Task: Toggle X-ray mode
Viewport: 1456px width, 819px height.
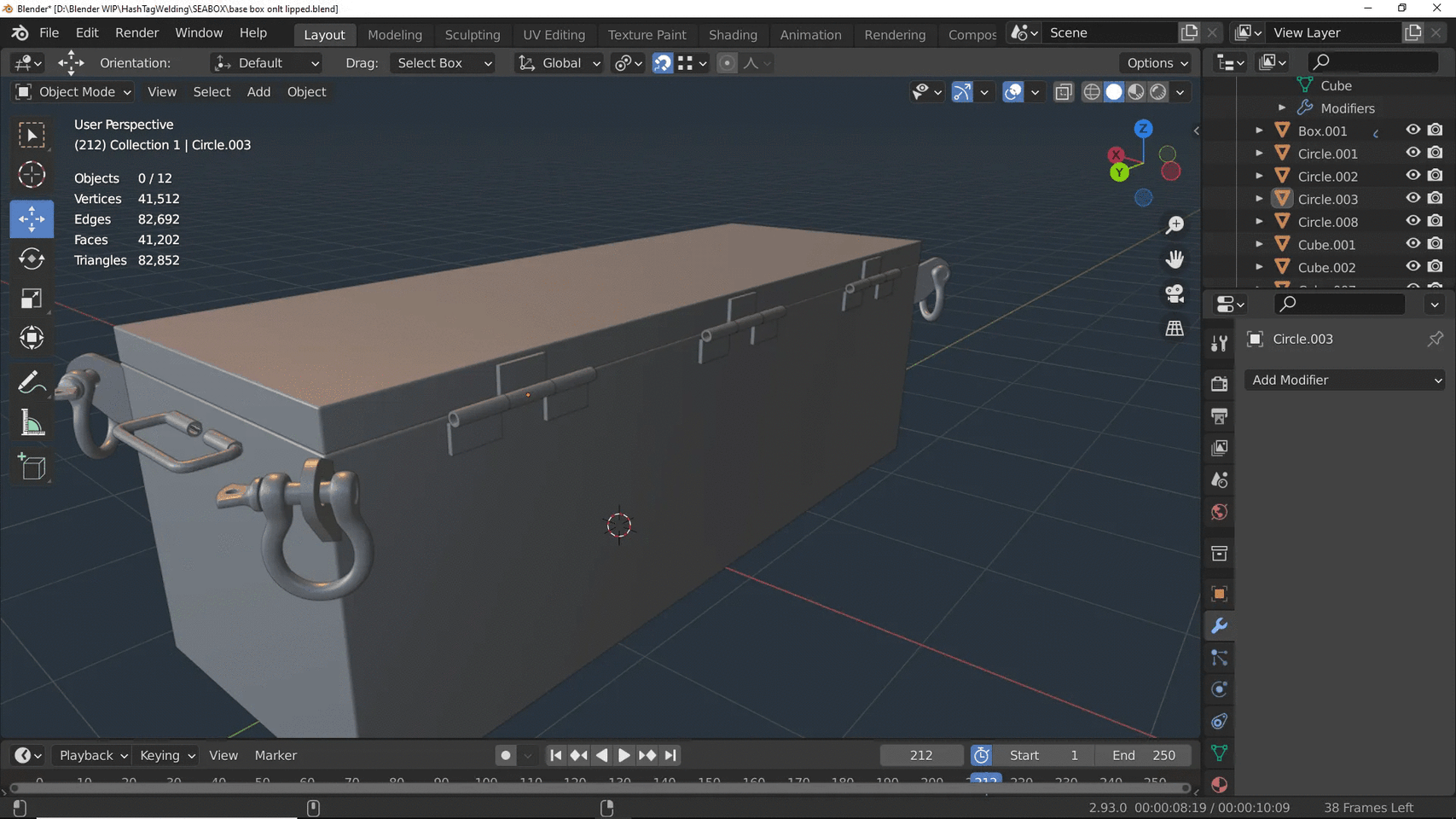Action: pos(1063,92)
